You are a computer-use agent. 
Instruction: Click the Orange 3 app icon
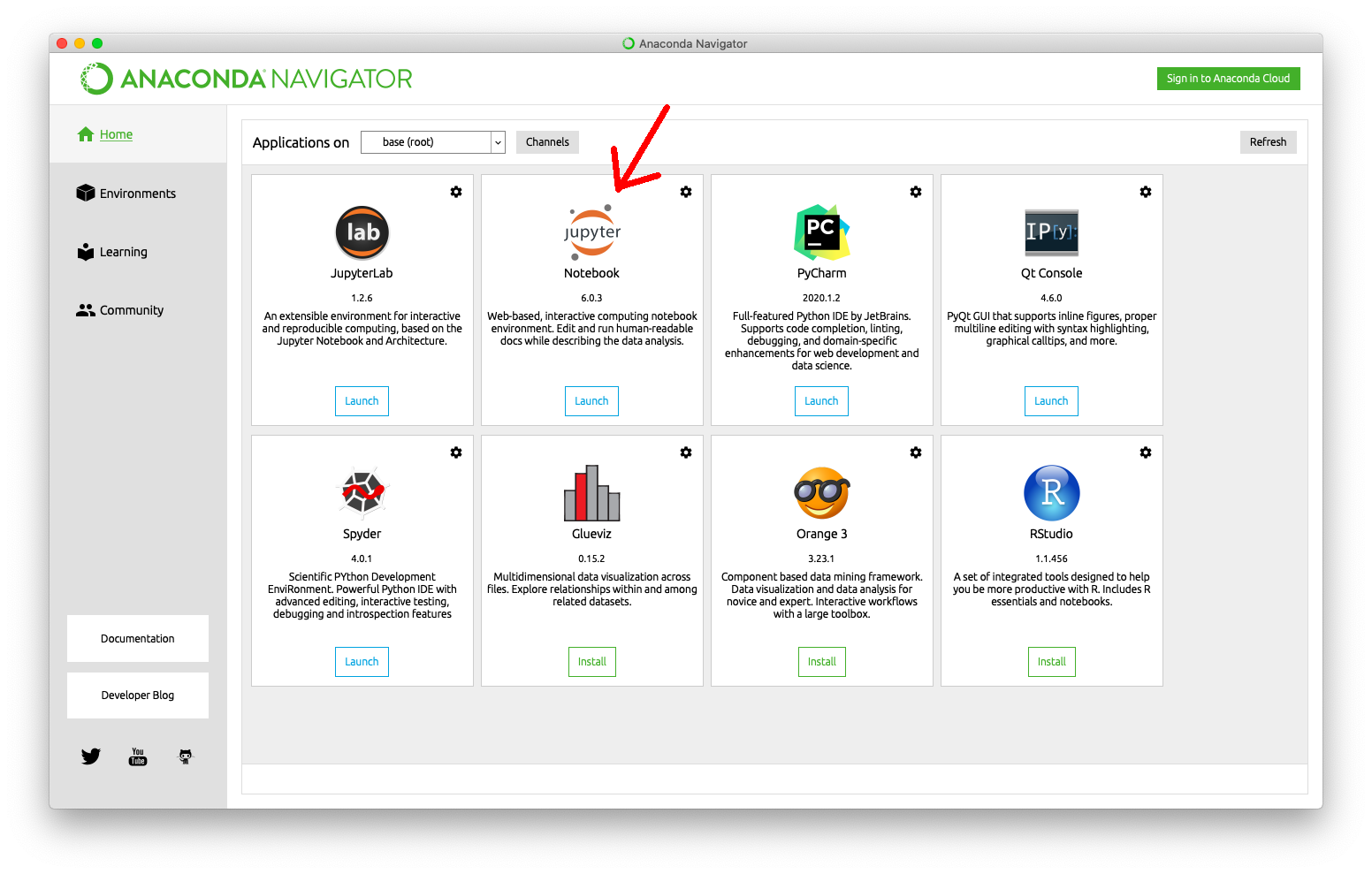click(x=822, y=493)
